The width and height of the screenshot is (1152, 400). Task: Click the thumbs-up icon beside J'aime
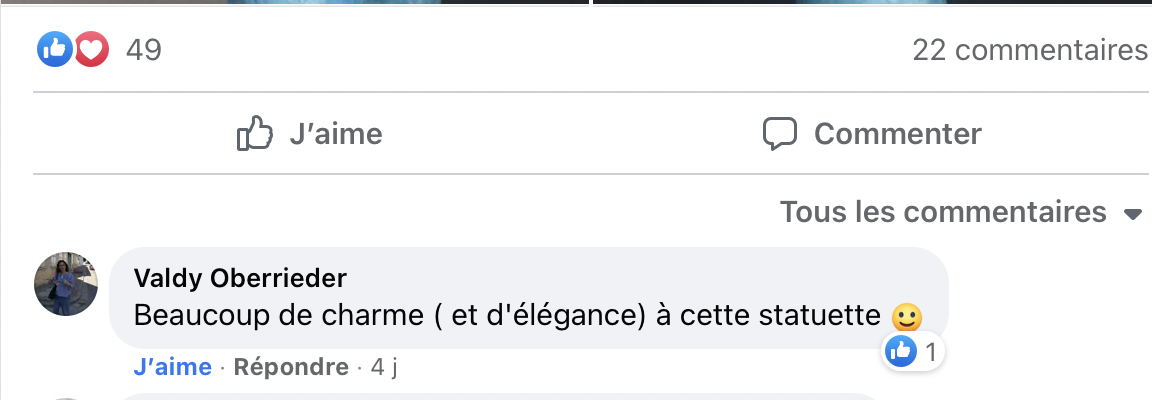pyautogui.click(x=254, y=134)
